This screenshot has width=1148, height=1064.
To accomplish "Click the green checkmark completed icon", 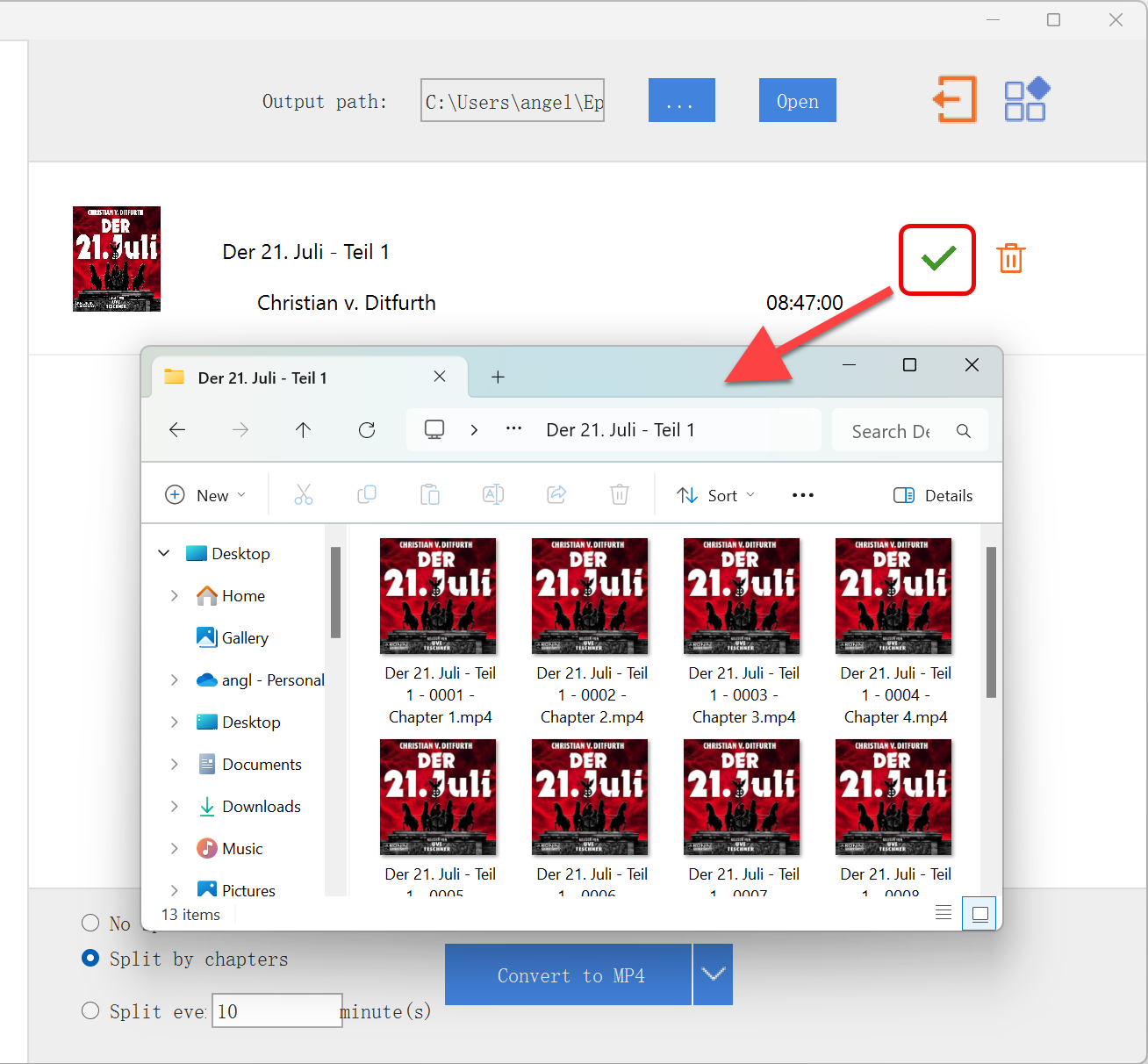I will point(937,259).
